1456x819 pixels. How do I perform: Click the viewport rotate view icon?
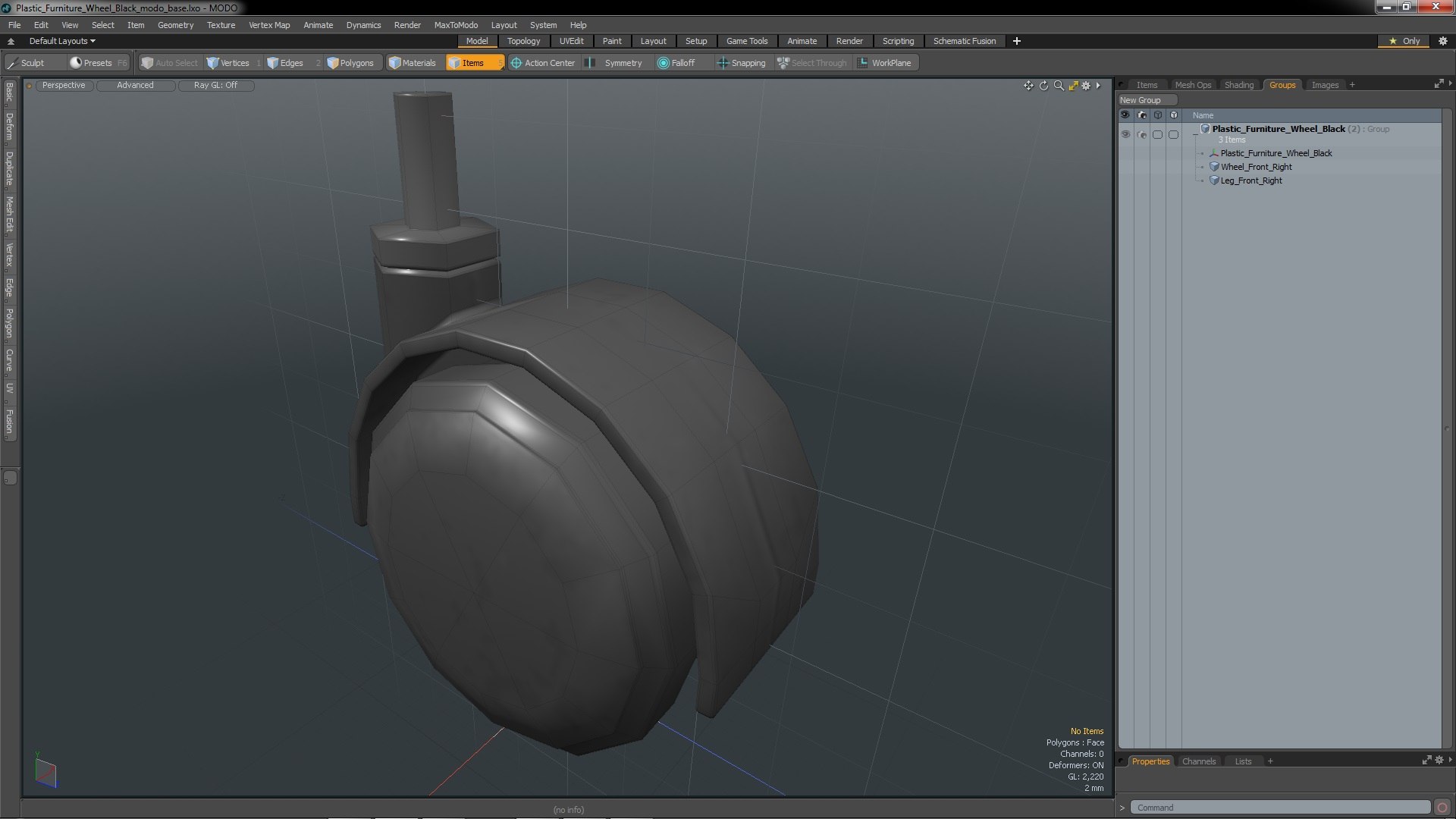point(1043,86)
